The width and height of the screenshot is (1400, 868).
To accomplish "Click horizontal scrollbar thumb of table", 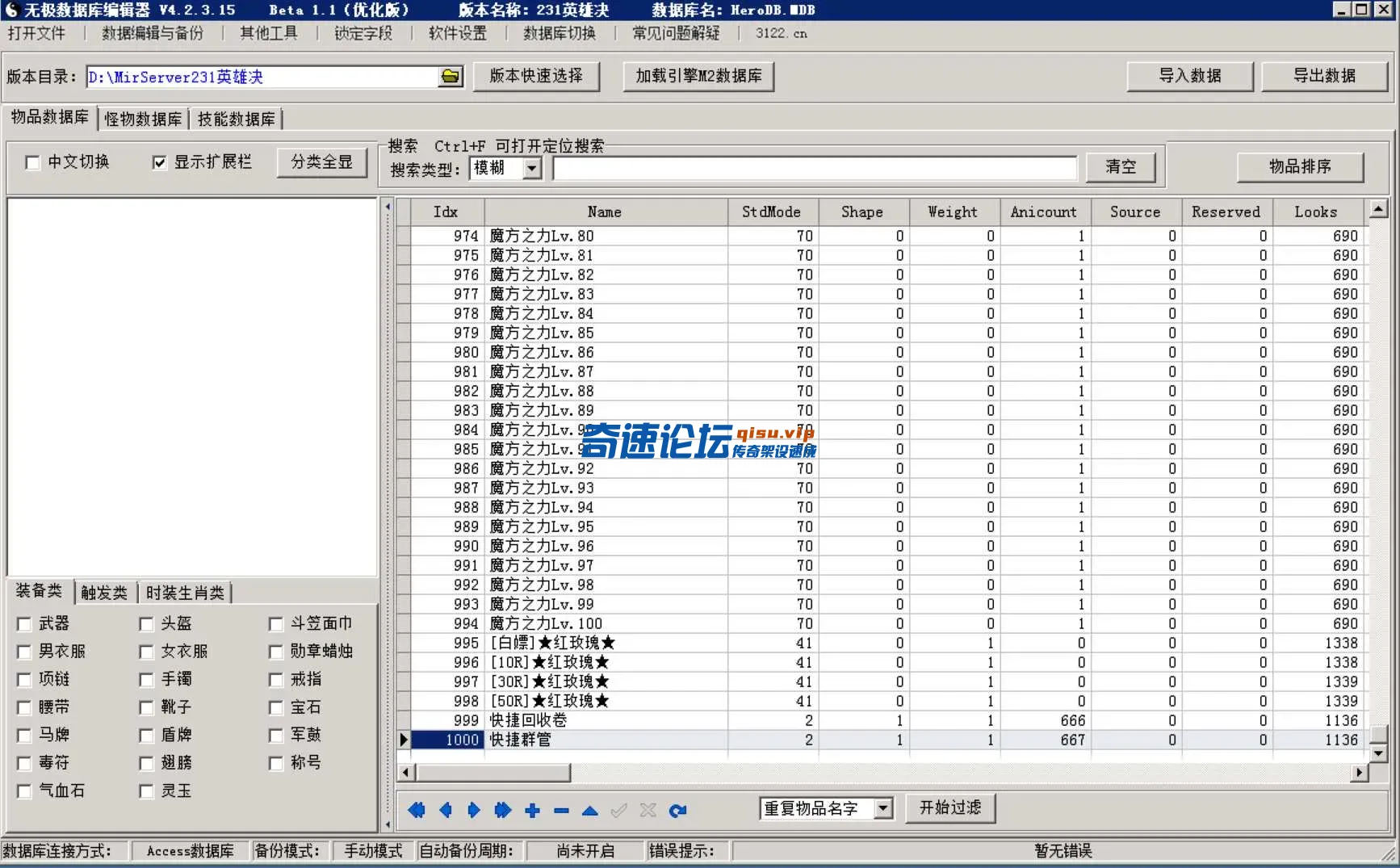I will [493, 773].
